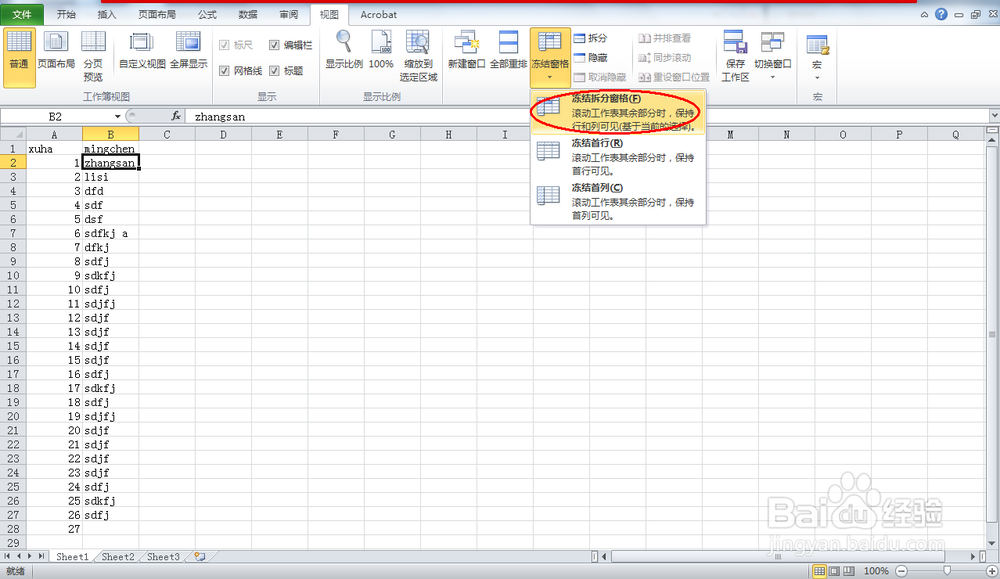Save Workspace (保存工作区)
Image resolution: width=1000 pixels, height=579 pixels.
[x=735, y=57]
